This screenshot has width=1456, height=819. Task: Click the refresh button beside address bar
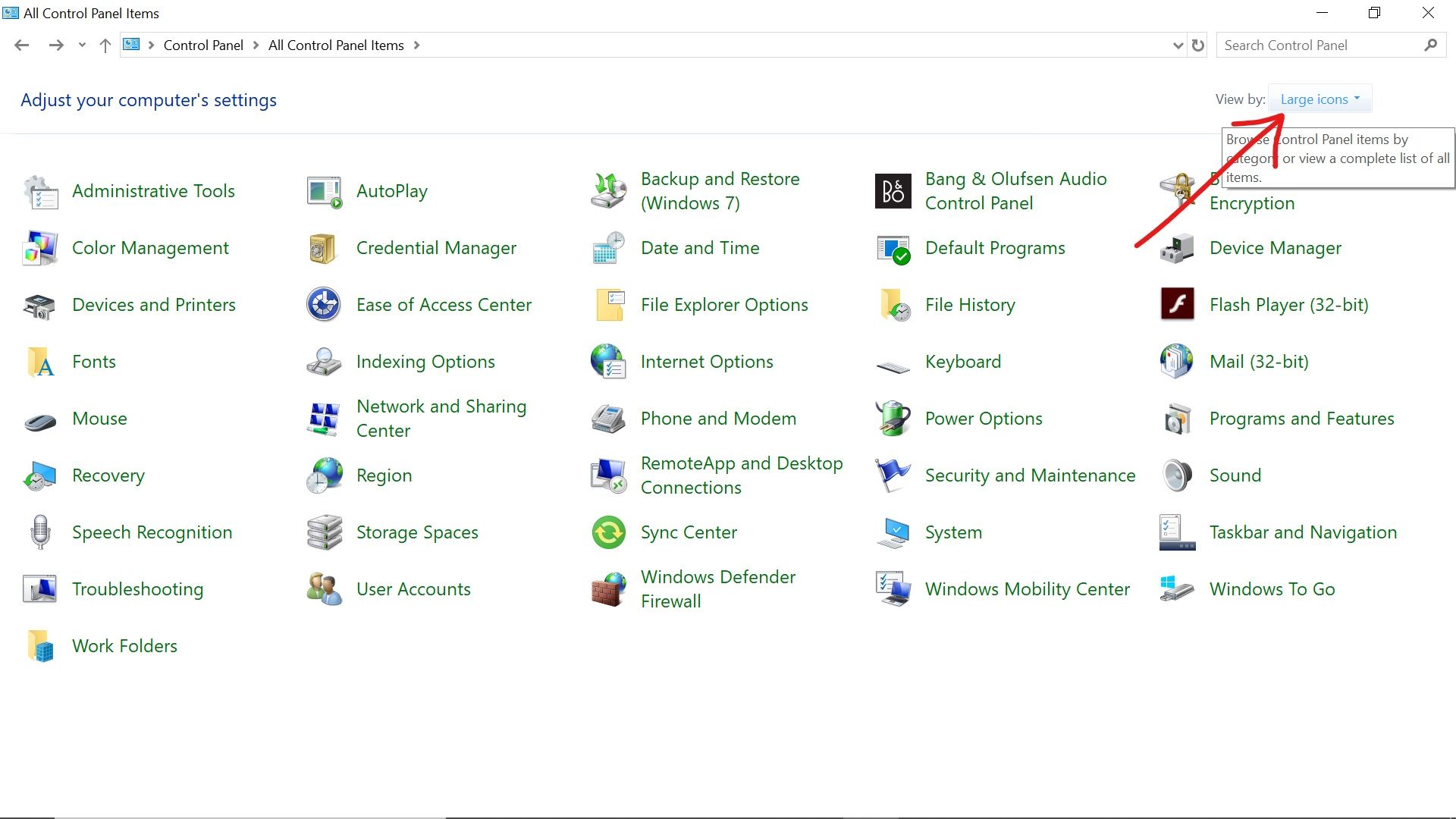click(x=1198, y=45)
